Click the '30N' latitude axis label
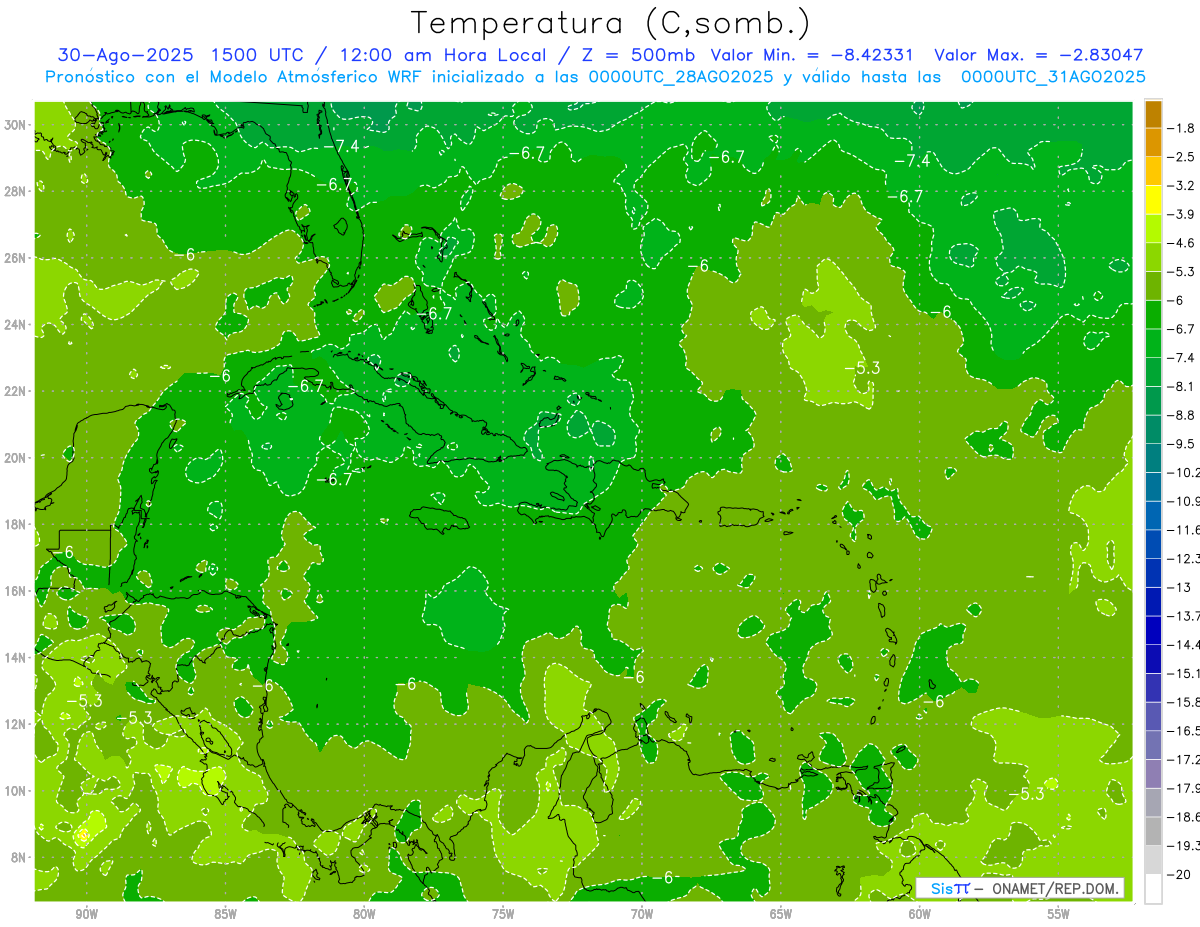The width and height of the screenshot is (1200, 927). (x=17, y=125)
